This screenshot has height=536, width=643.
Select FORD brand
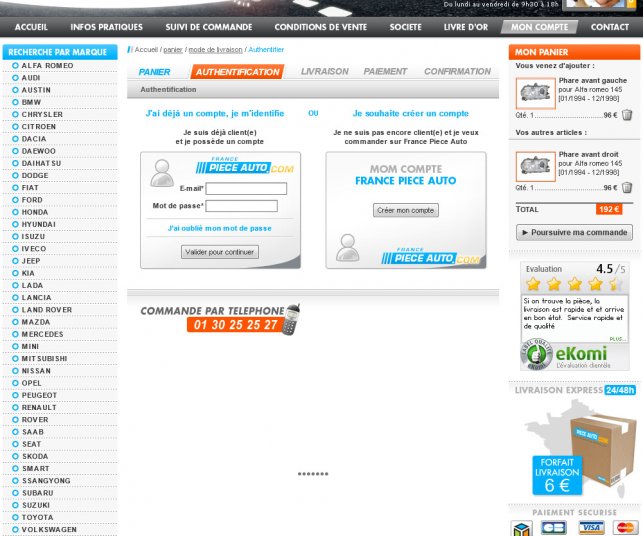pos(32,200)
